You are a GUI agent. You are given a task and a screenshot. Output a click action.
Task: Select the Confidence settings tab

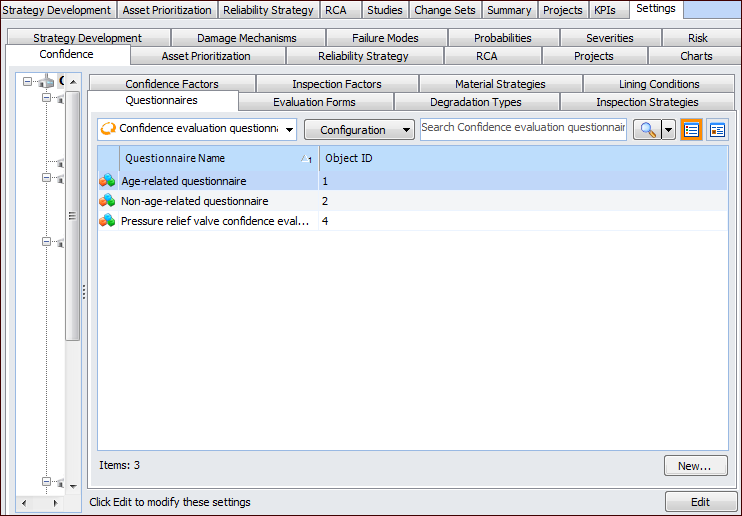(x=66, y=54)
